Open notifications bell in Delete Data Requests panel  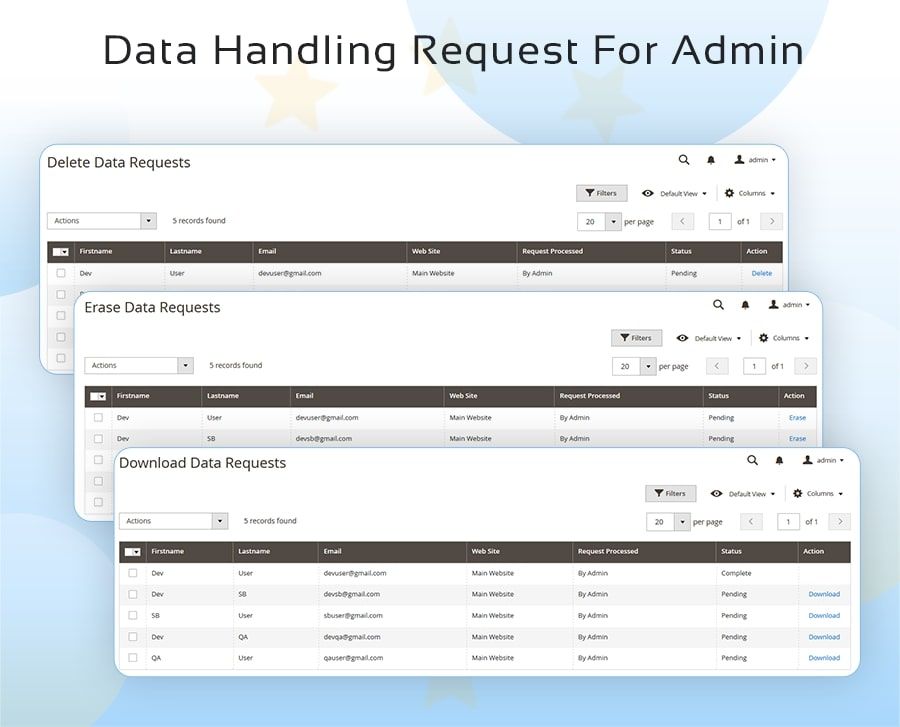711,160
